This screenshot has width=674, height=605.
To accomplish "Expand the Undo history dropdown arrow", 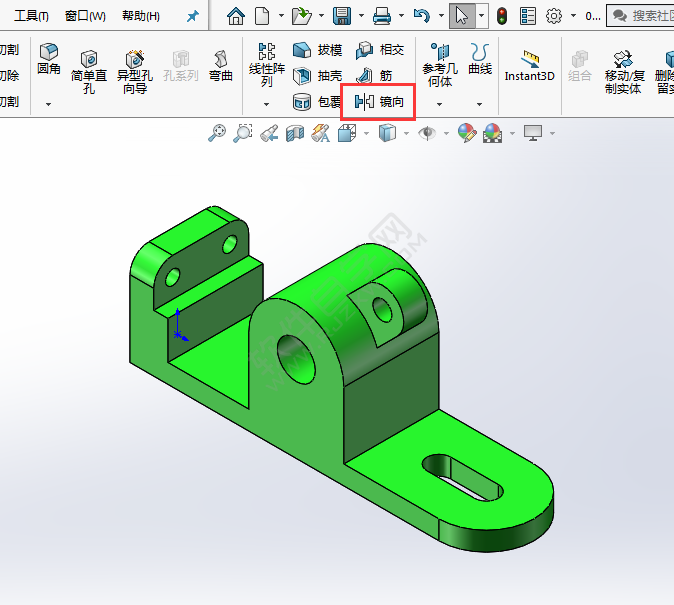I will tap(441, 16).
